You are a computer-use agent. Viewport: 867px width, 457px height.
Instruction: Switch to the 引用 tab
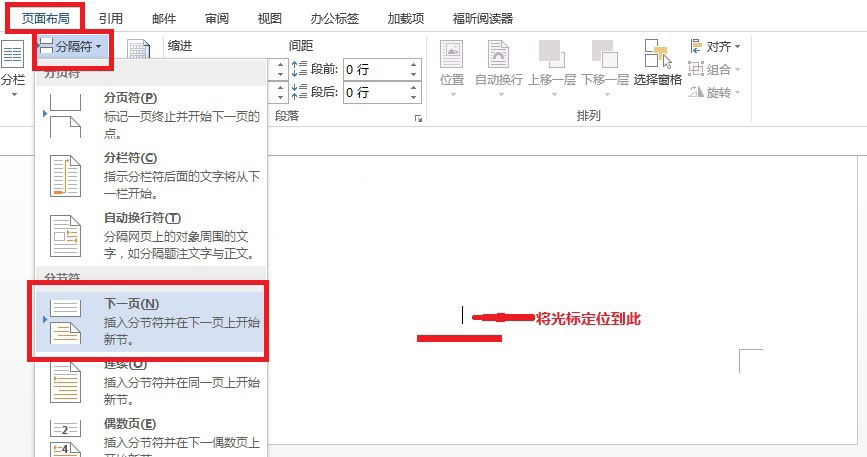[111, 18]
